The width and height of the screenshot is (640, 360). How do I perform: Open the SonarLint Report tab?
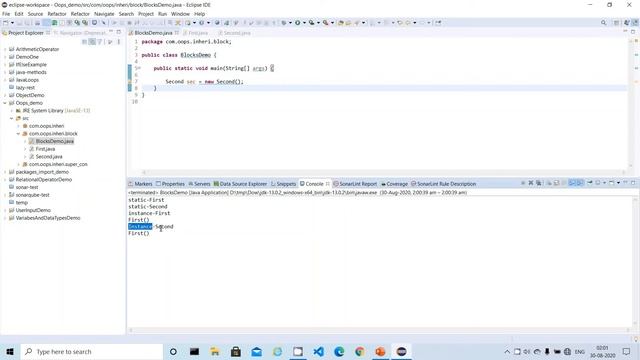coord(355,184)
